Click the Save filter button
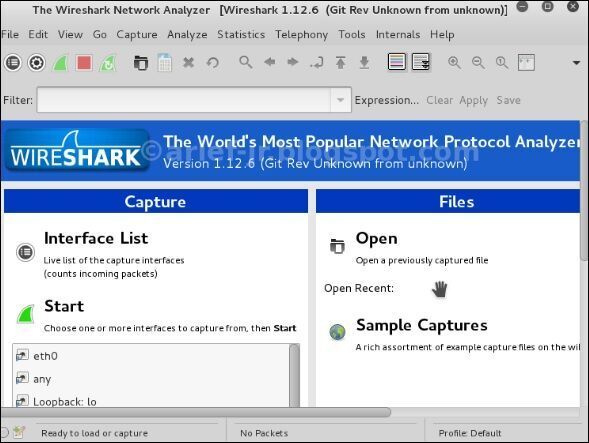 pyautogui.click(x=509, y=100)
